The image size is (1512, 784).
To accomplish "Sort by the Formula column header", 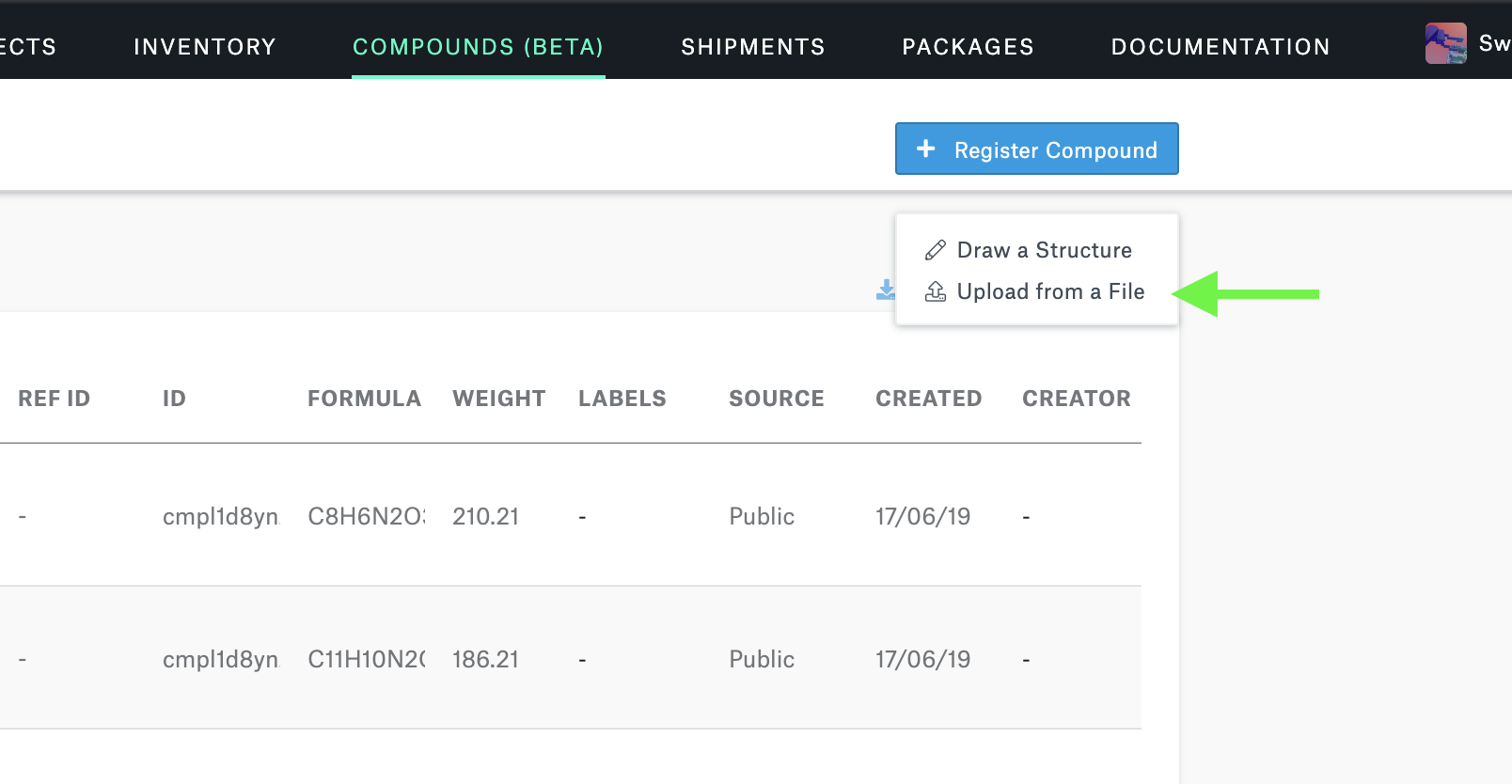I will pyautogui.click(x=364, y=399).
